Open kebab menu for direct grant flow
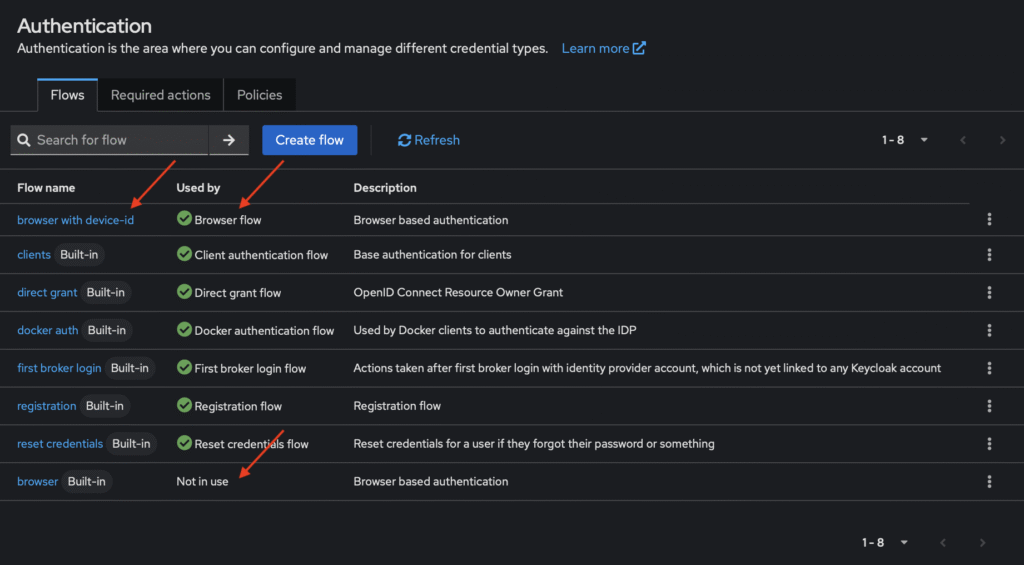Screen dimensions: 1024x565 (989, 293)
